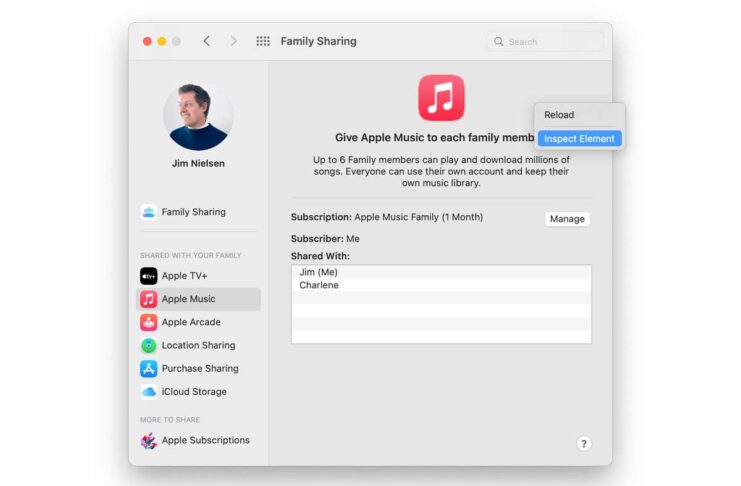Screen dimensions: 741x486
Task: Click the iCloud Storage cloud icon
Action: point(148,391)
